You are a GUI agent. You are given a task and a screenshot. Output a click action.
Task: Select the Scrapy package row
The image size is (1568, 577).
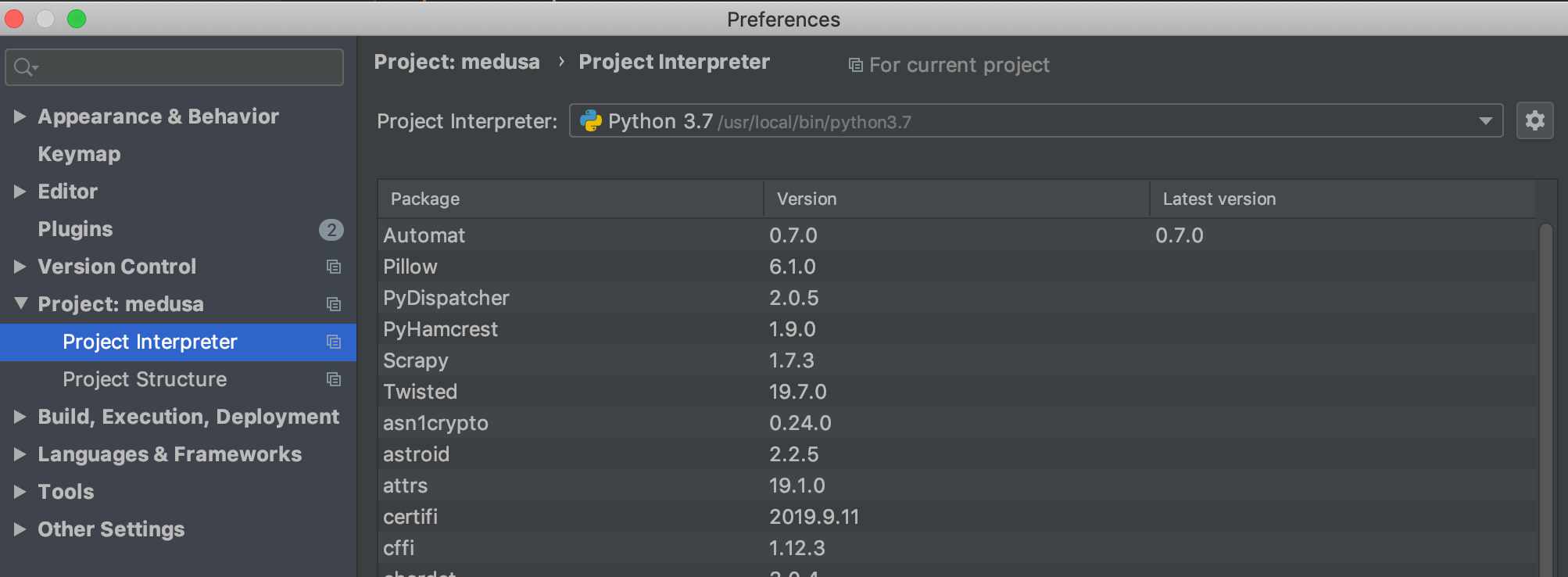416,360
